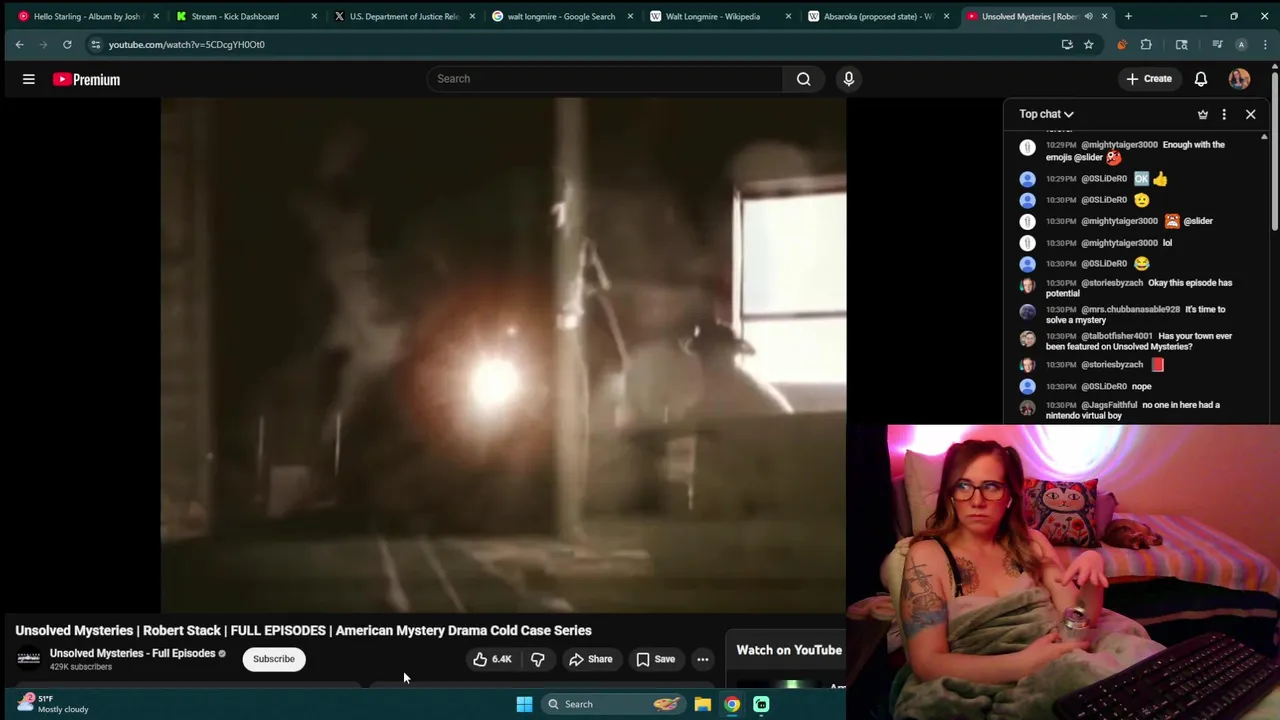Open the green app in taskbar
The image size is (1280, 720).
click(761, 704)
